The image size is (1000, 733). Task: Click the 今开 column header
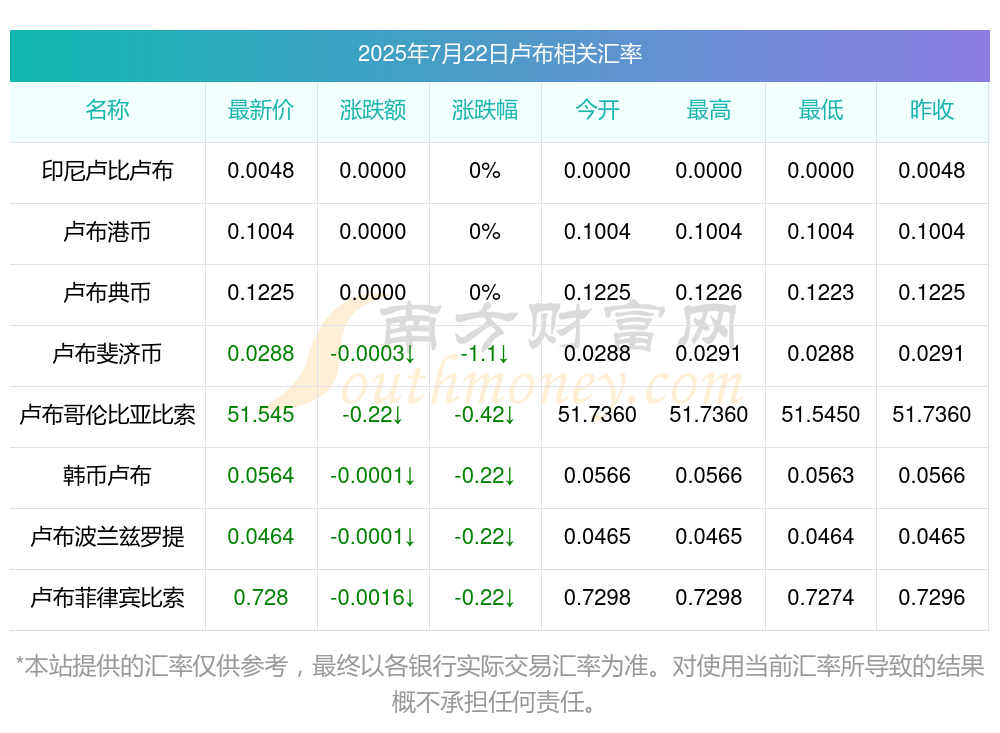tap(597, 110)
